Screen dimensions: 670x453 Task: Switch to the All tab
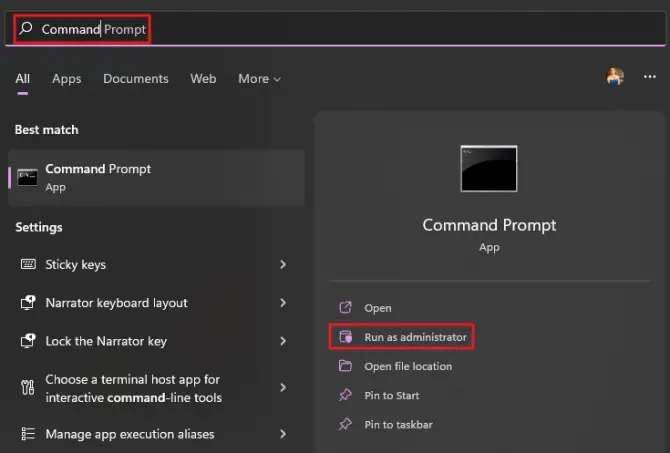pos(23,79)
